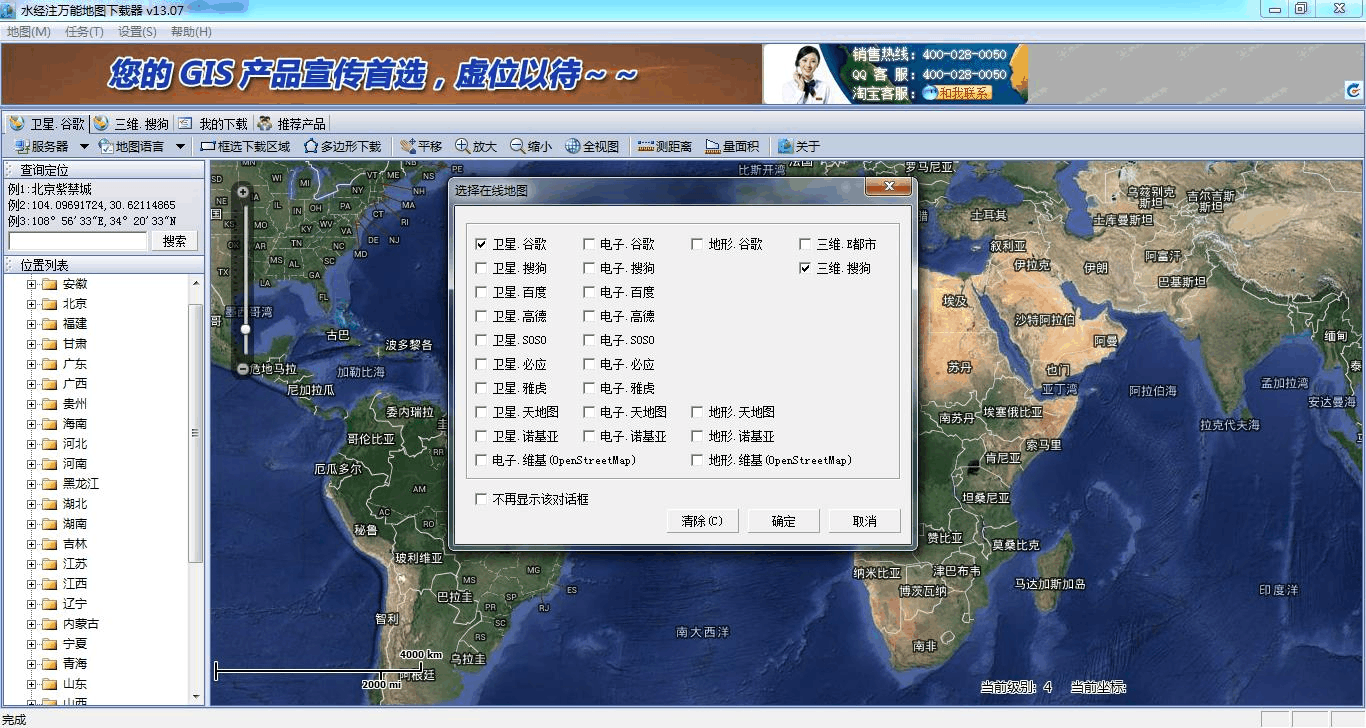Open the 设置(S) menu
Screen dimensions: 1366x728
137,32
